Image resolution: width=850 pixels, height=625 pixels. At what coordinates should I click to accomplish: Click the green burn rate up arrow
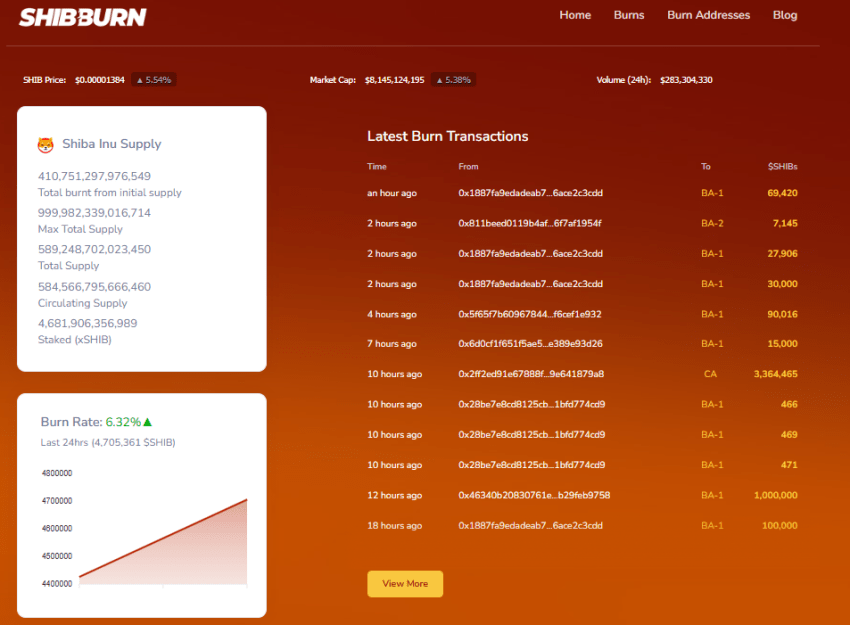click(148, 422)
